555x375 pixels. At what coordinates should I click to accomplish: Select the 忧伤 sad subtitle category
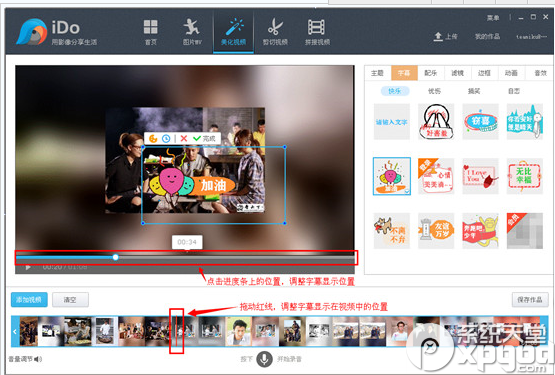(434, 91)
